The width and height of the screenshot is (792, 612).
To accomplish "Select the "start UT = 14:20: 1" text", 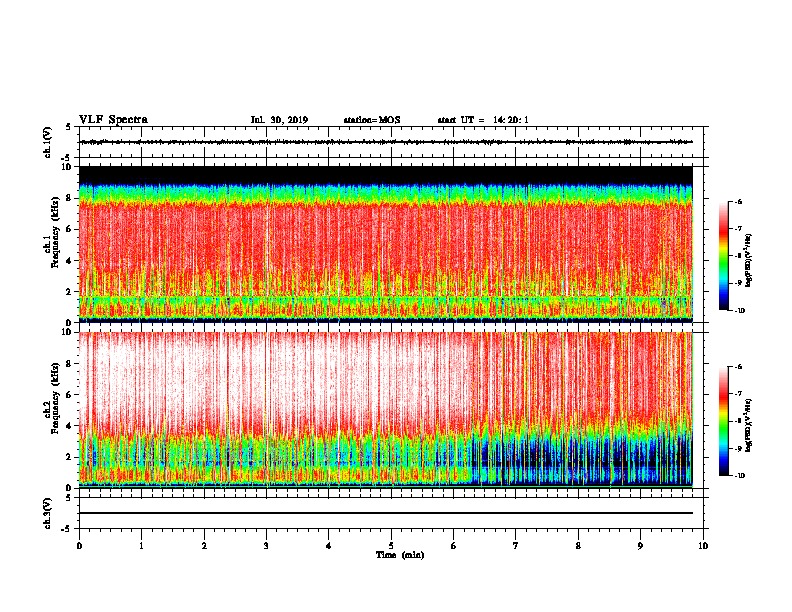I will (483, 120).
